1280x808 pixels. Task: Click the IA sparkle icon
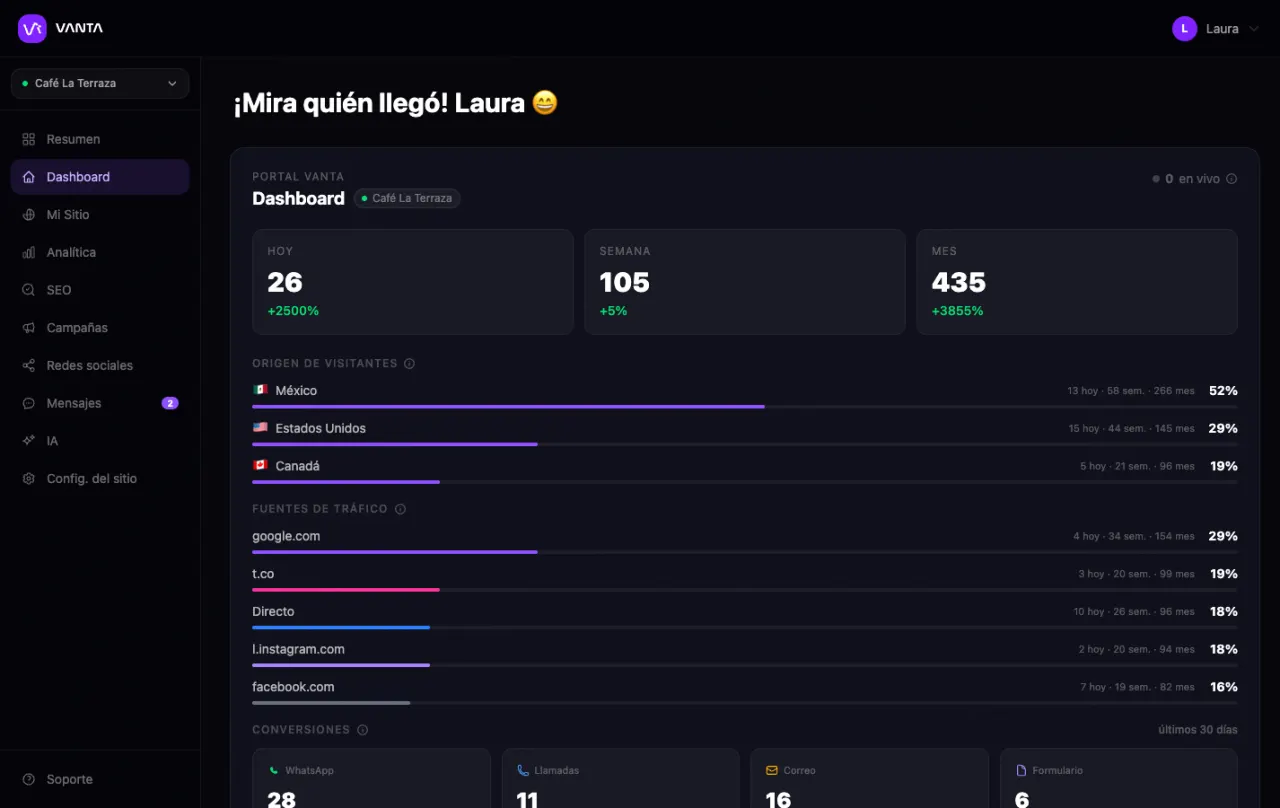29,441
